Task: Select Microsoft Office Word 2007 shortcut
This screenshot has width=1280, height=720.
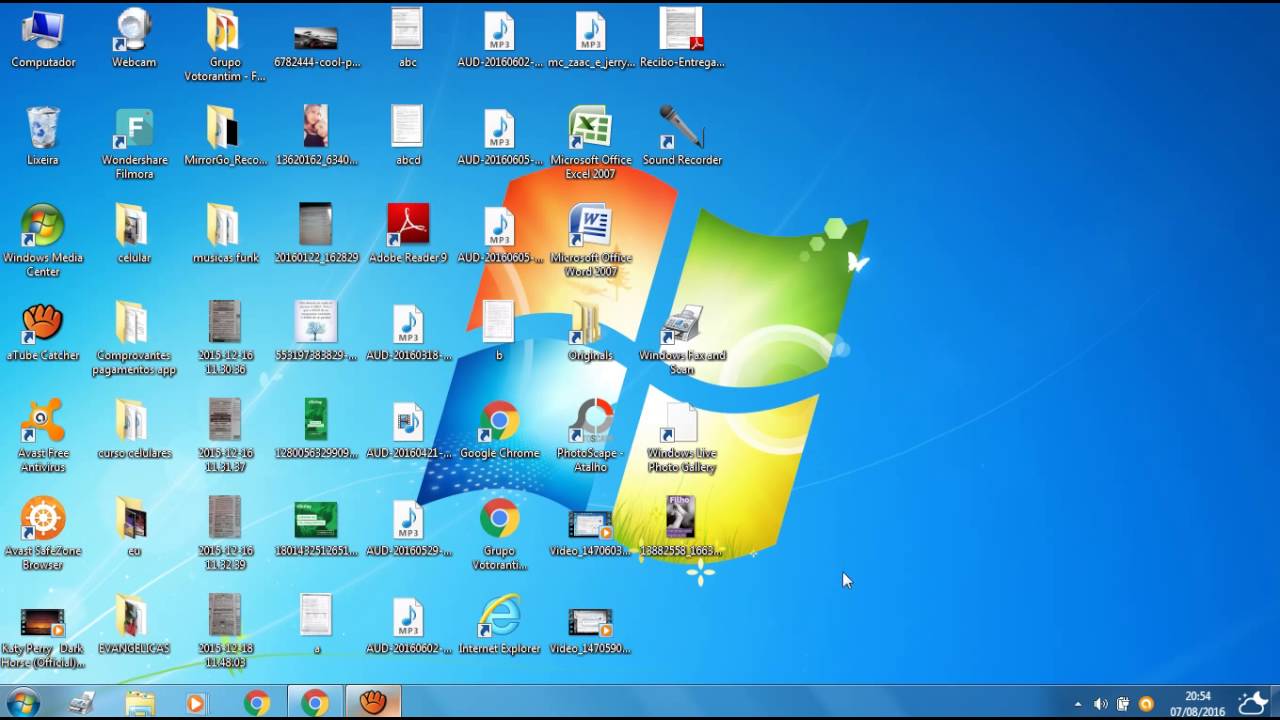Action: tap(590, 240)
